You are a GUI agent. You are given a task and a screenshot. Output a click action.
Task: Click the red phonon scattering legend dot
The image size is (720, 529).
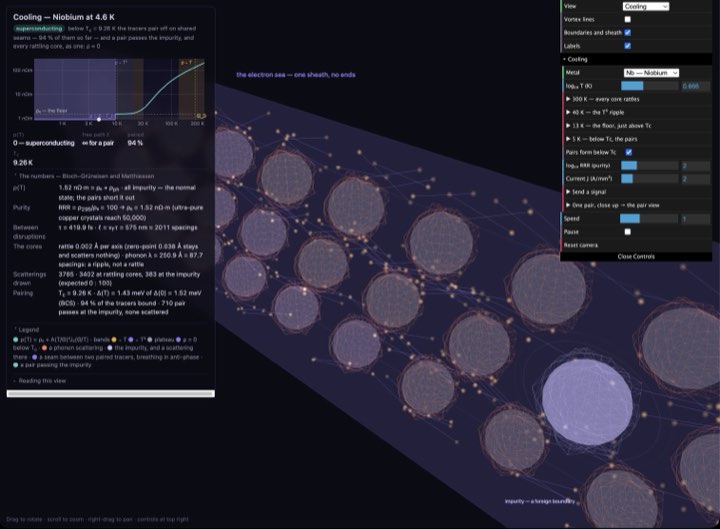pyautogui.click(x=45, y=348)
